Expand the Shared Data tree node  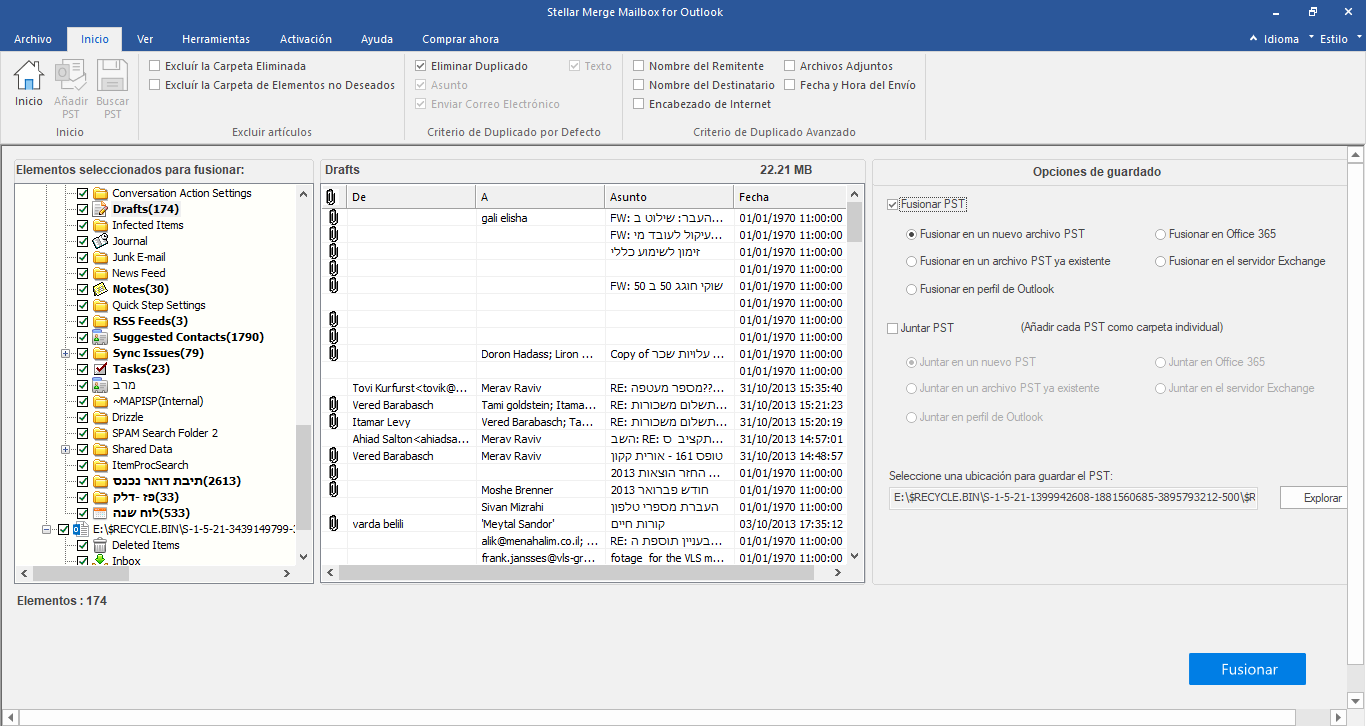66,449
